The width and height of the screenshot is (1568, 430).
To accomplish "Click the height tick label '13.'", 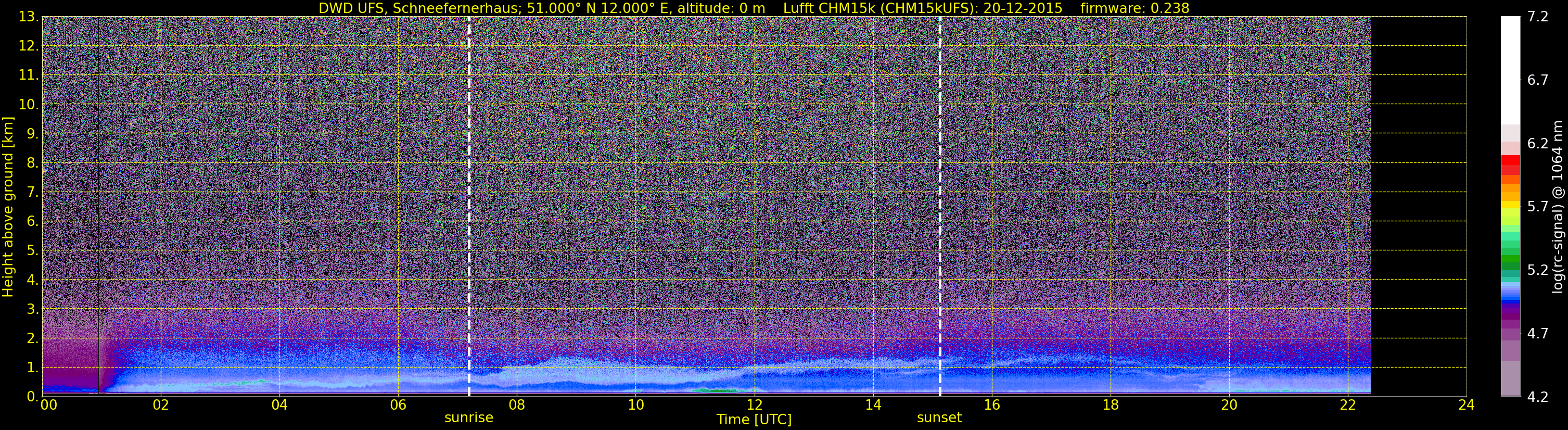I will coord(28,17).
